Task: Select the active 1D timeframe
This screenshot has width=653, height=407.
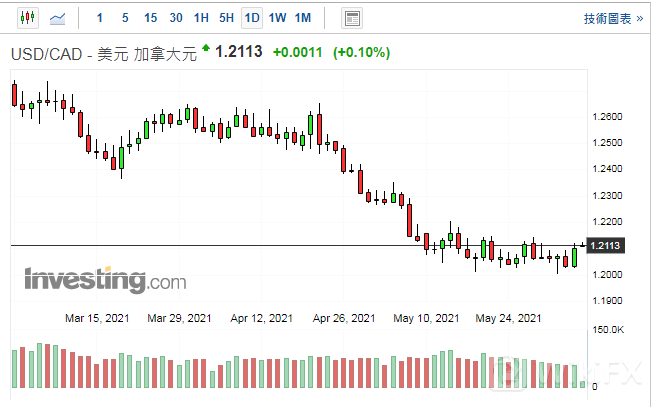Action: (x=252, y=17)
